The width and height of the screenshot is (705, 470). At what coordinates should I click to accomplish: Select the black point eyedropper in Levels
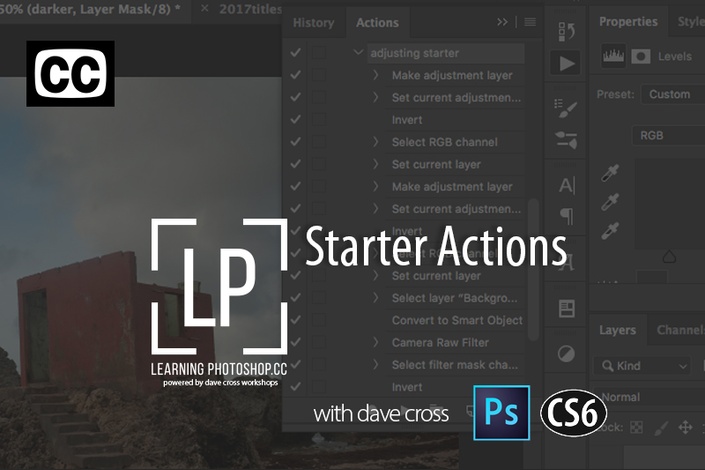pos(610,173)
